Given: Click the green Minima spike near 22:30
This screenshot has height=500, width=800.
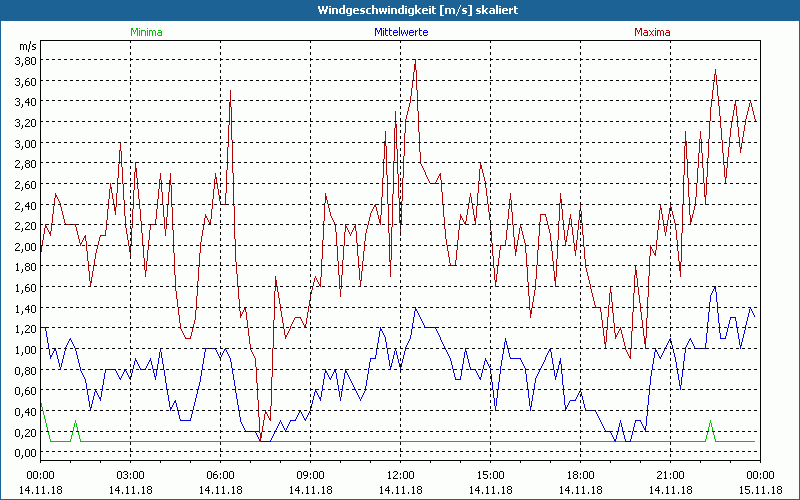Looking at the screenshot, I should (x=711, y=422).
